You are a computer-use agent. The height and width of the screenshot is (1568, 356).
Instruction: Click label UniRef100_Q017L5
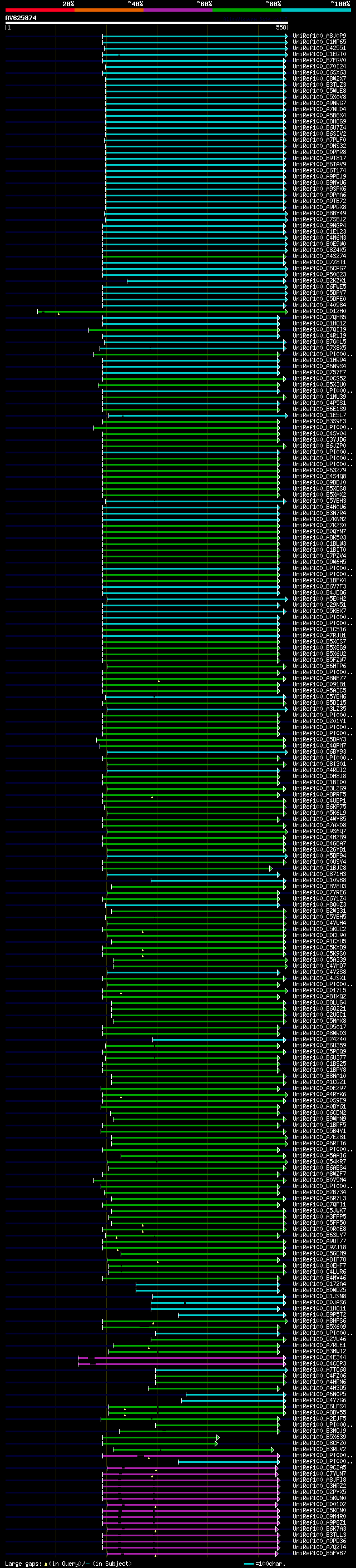click(319, 990)
